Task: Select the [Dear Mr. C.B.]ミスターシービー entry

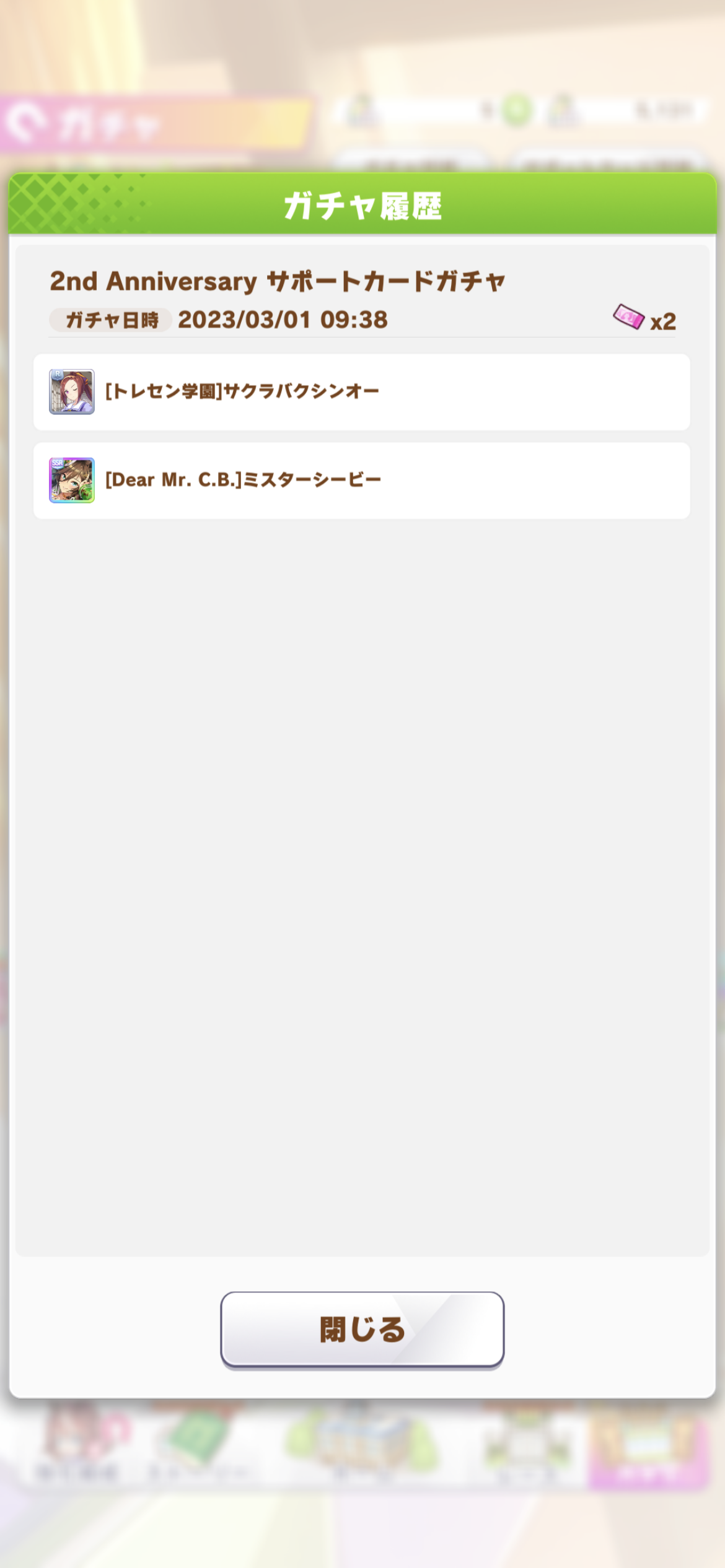Action: (362, 481)
